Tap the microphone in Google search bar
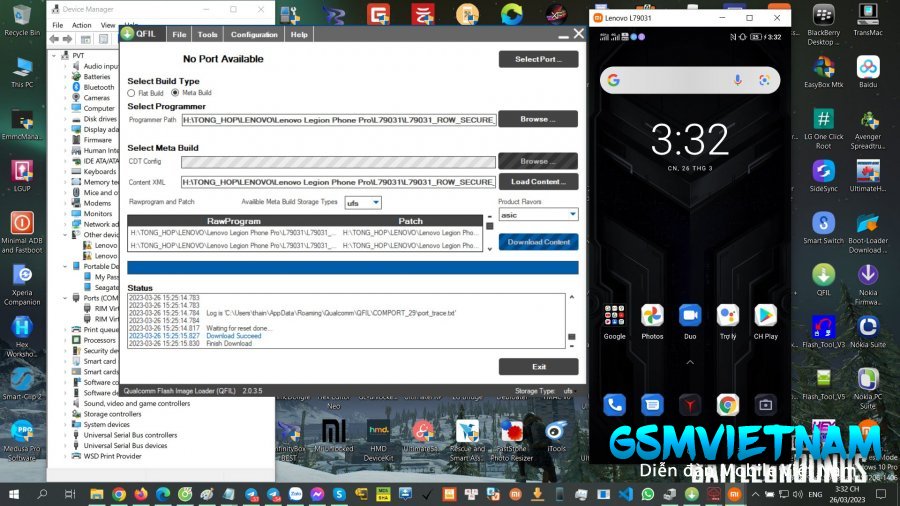This screenshot has width=900, height=506. (x=738, y=80)
